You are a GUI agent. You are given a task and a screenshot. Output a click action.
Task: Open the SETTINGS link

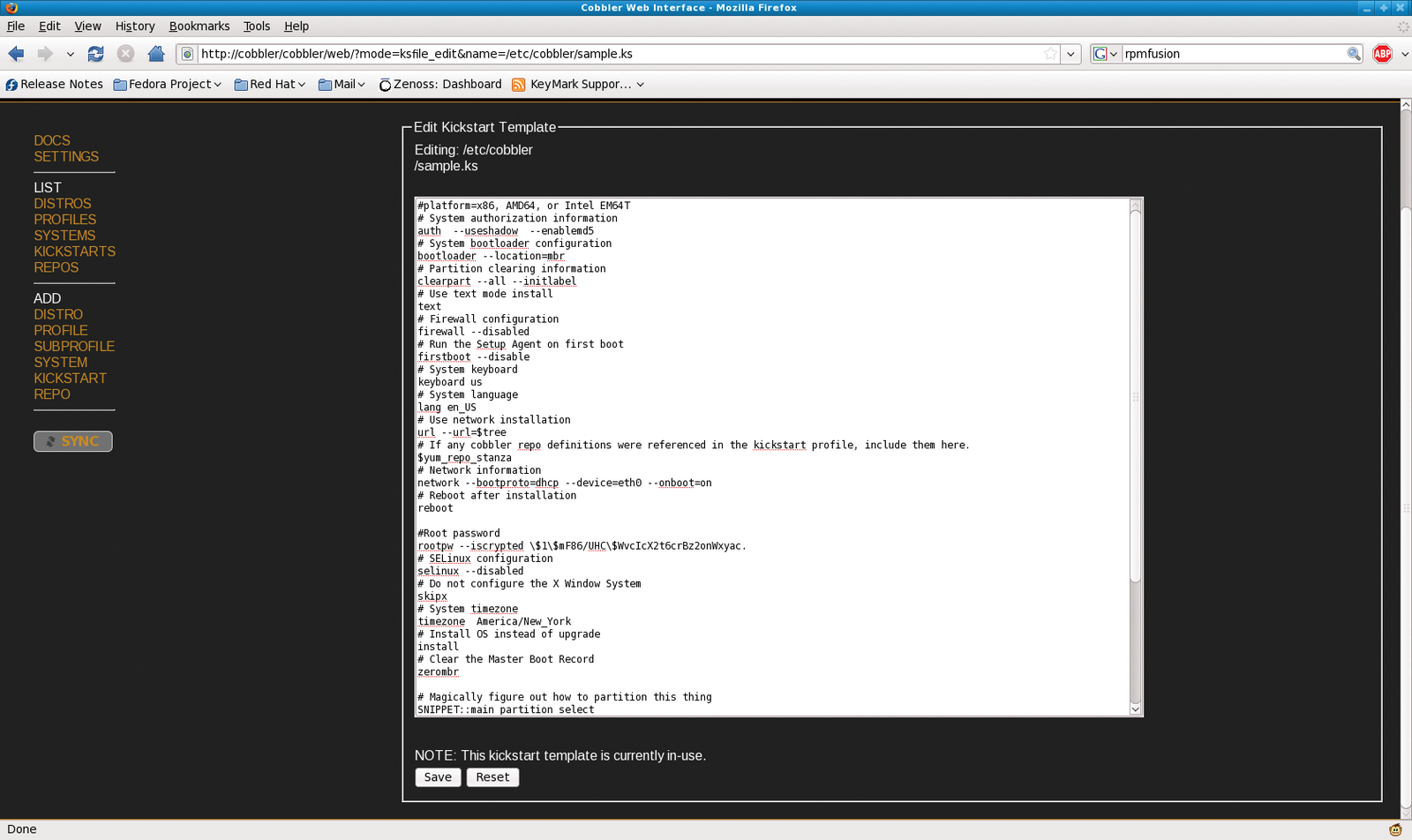click(66, 157)
